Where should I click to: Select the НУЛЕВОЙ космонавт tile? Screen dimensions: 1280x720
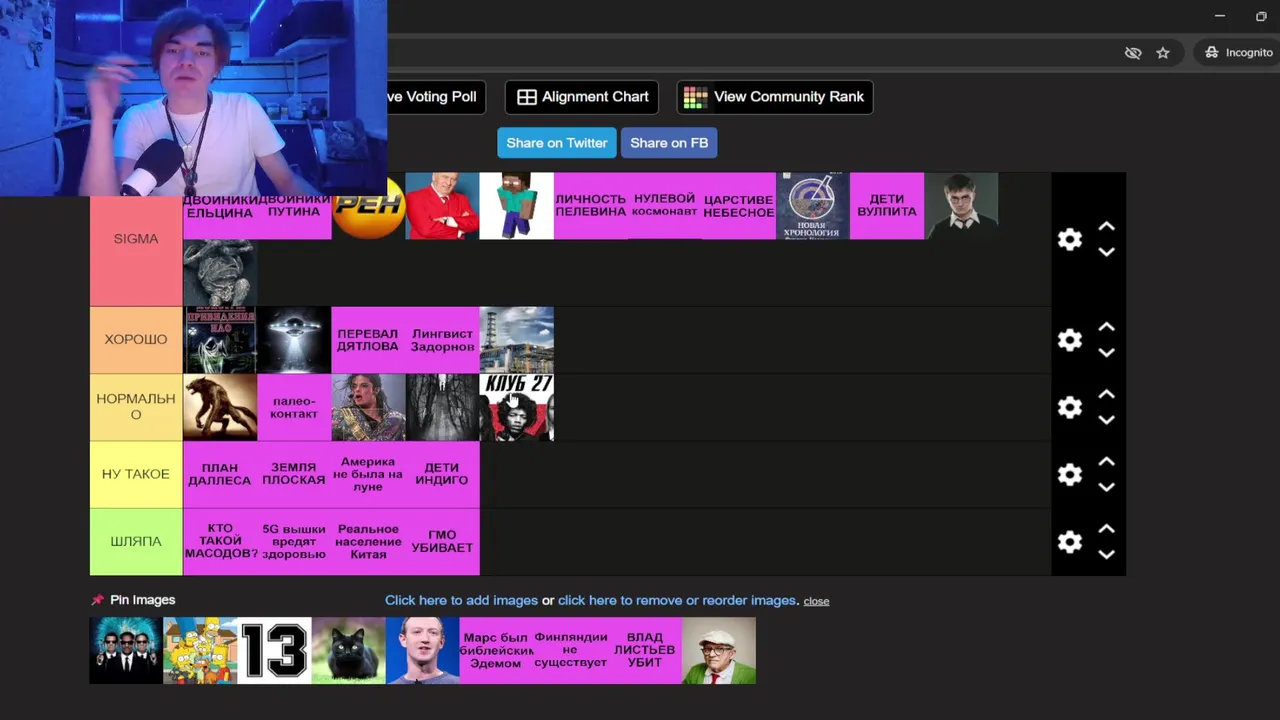665,206
